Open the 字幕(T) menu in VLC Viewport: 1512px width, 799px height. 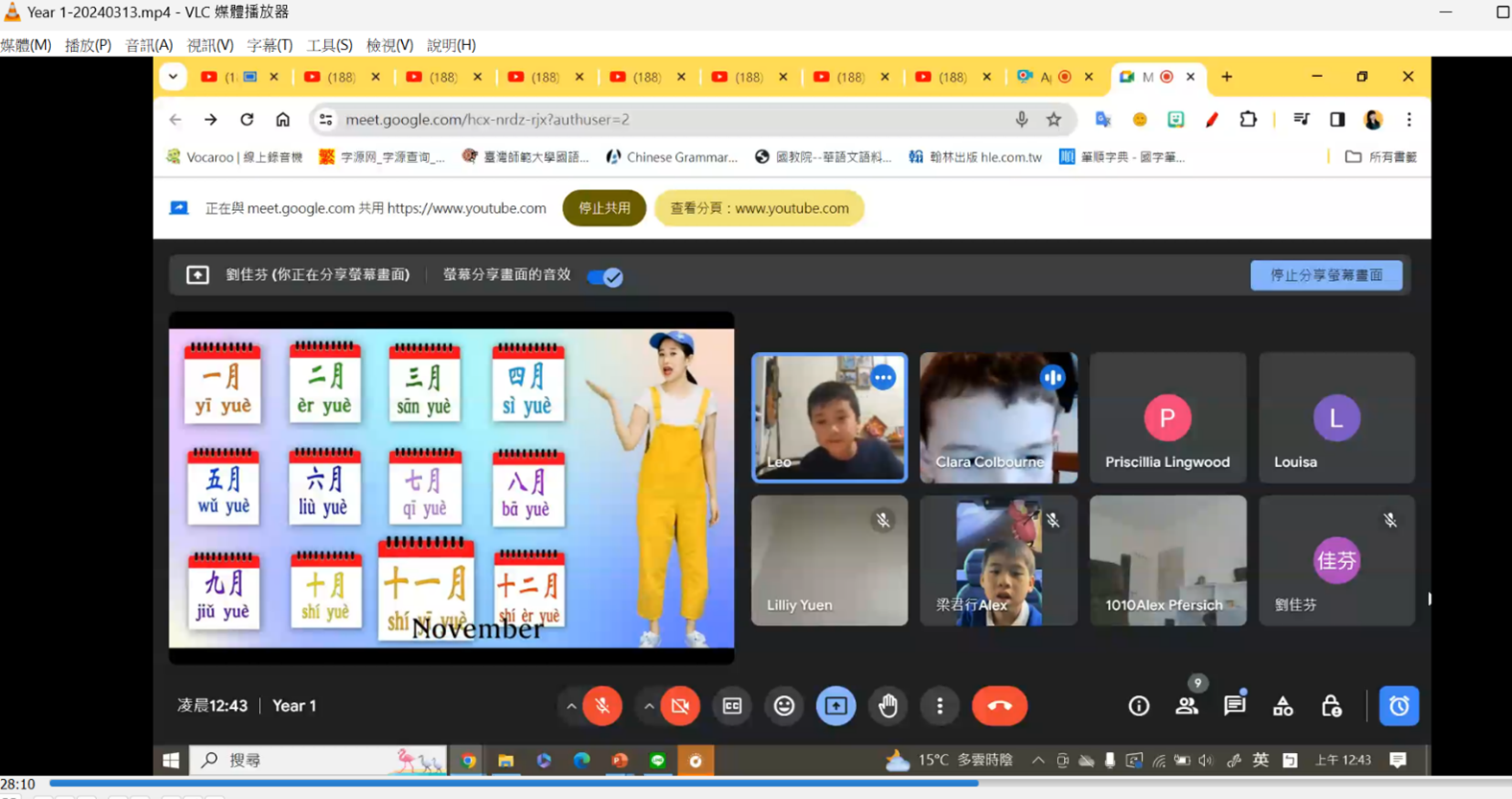270,45
